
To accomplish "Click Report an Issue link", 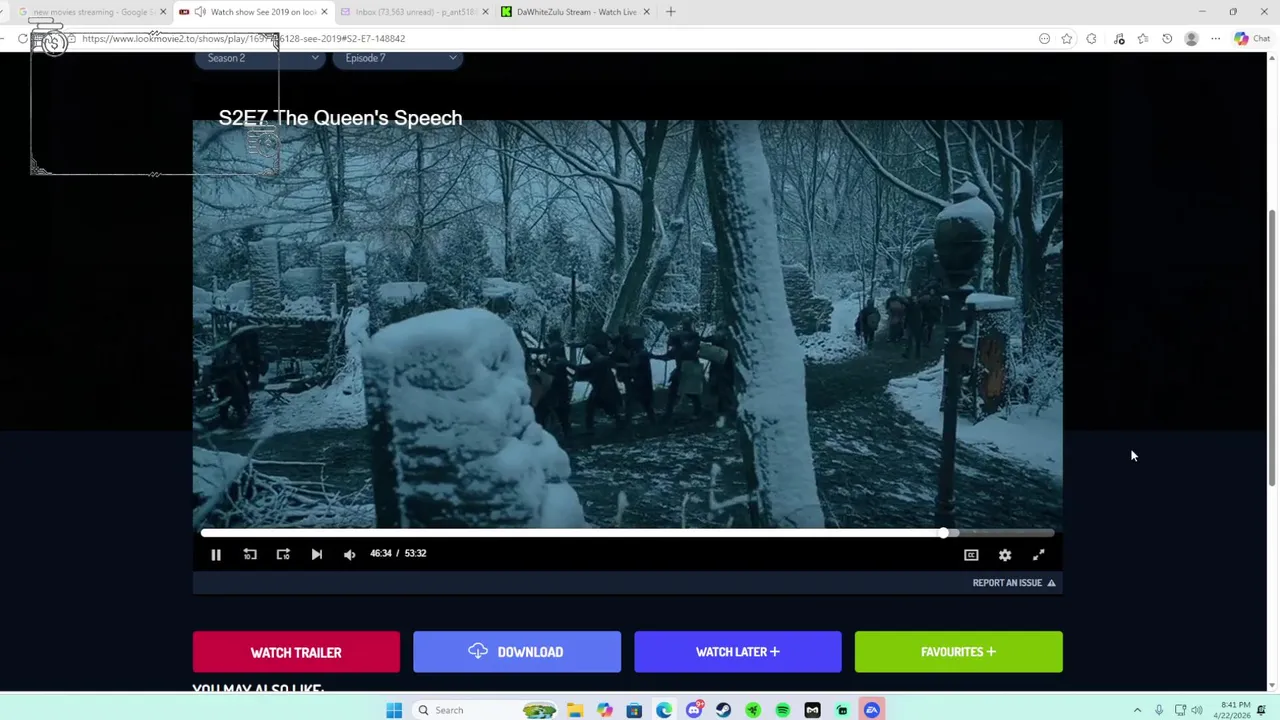I will [x=1014, y=583].
